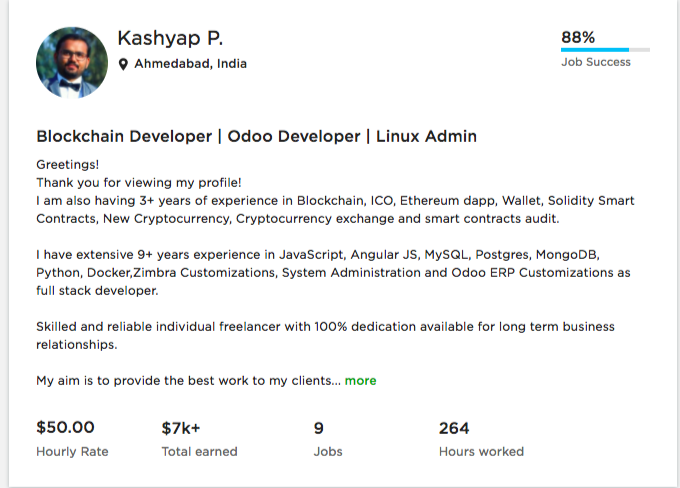Click the Greetings! intro line
The image size is (680, 488).
pyautogui.click(x=68, y=164)
